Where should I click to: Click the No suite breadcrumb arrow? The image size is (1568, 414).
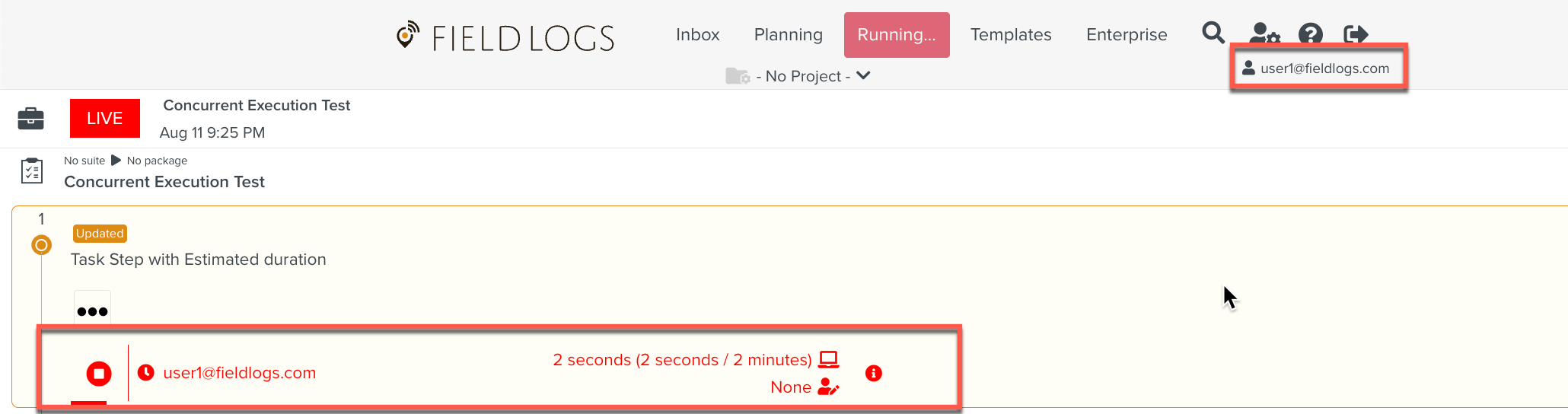116,161
